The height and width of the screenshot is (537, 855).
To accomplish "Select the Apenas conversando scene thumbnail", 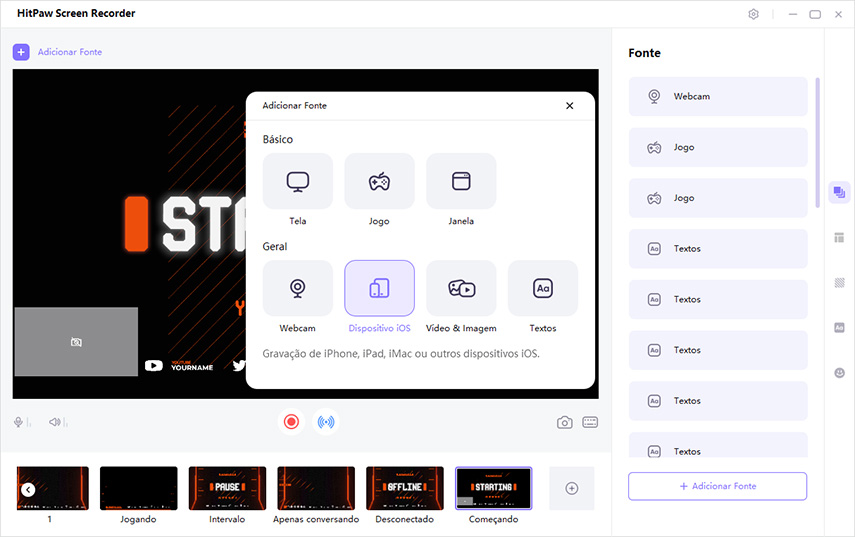I will coord(316,488).
